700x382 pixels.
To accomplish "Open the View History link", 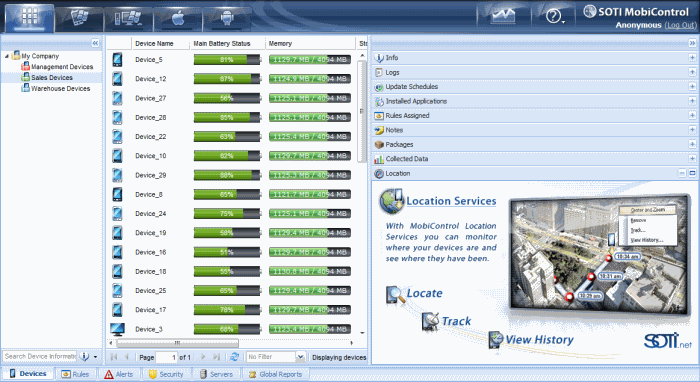I will (539, 340).
